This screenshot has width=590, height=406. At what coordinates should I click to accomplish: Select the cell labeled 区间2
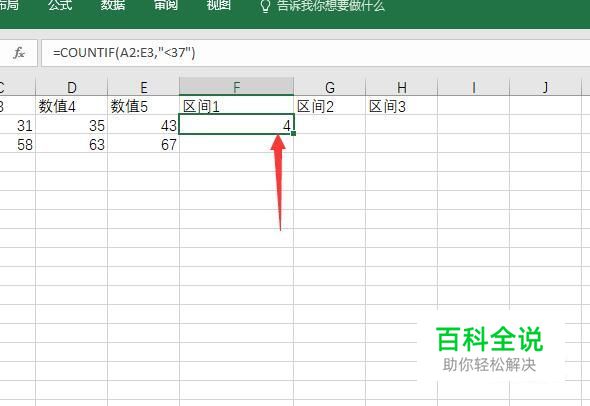[330, 106]
